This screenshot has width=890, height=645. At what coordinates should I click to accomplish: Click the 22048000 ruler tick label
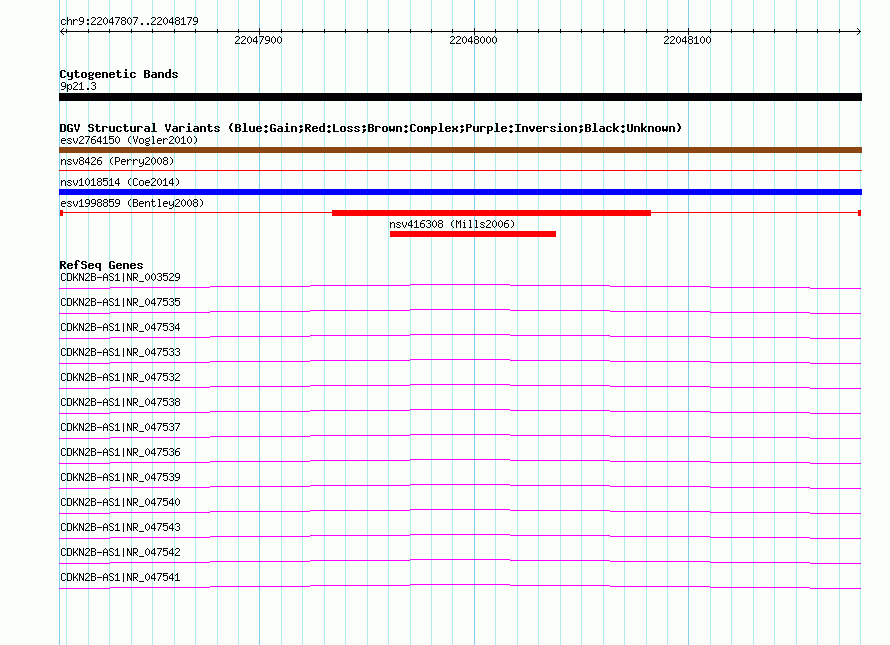[473, 40]
